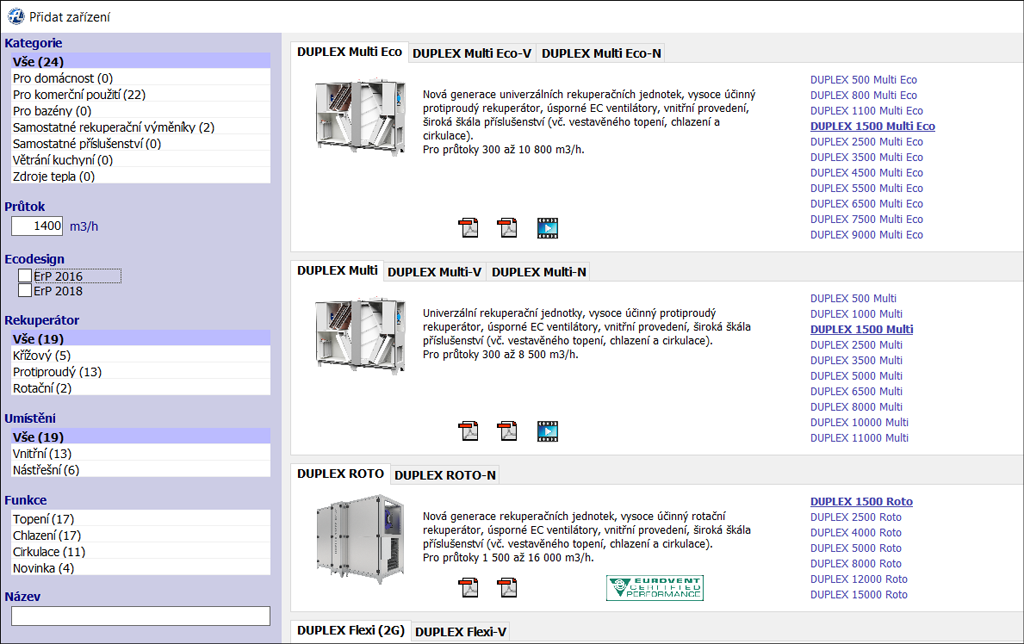This screenshot has width=1024, height=644.
Task: Pick Zdroje tepla (0) category
Action: (x=140, y=176)
